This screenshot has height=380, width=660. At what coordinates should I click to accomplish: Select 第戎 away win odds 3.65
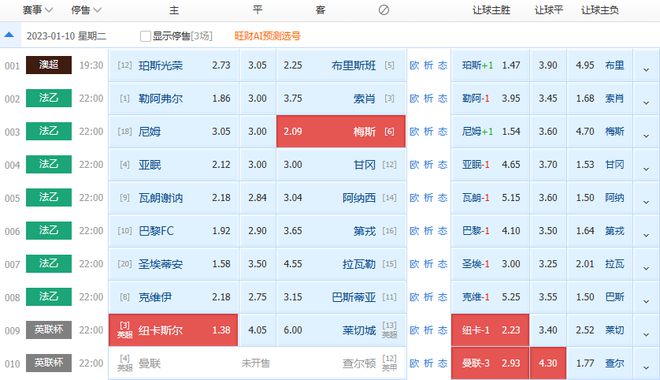[341, 231]
